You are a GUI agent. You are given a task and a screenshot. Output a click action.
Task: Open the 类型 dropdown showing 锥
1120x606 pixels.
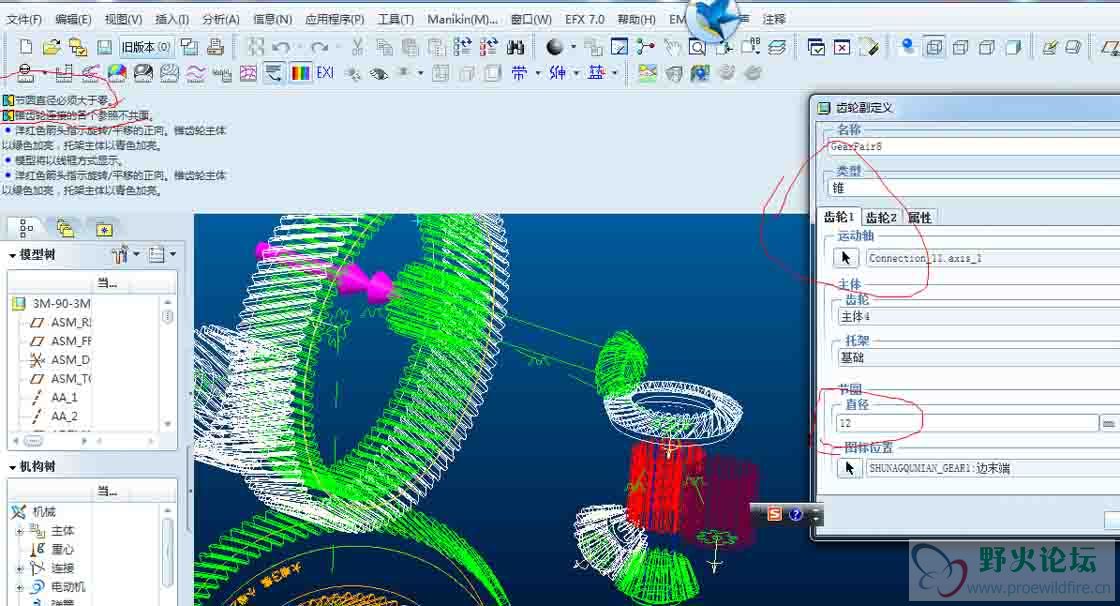pos(973,188)
